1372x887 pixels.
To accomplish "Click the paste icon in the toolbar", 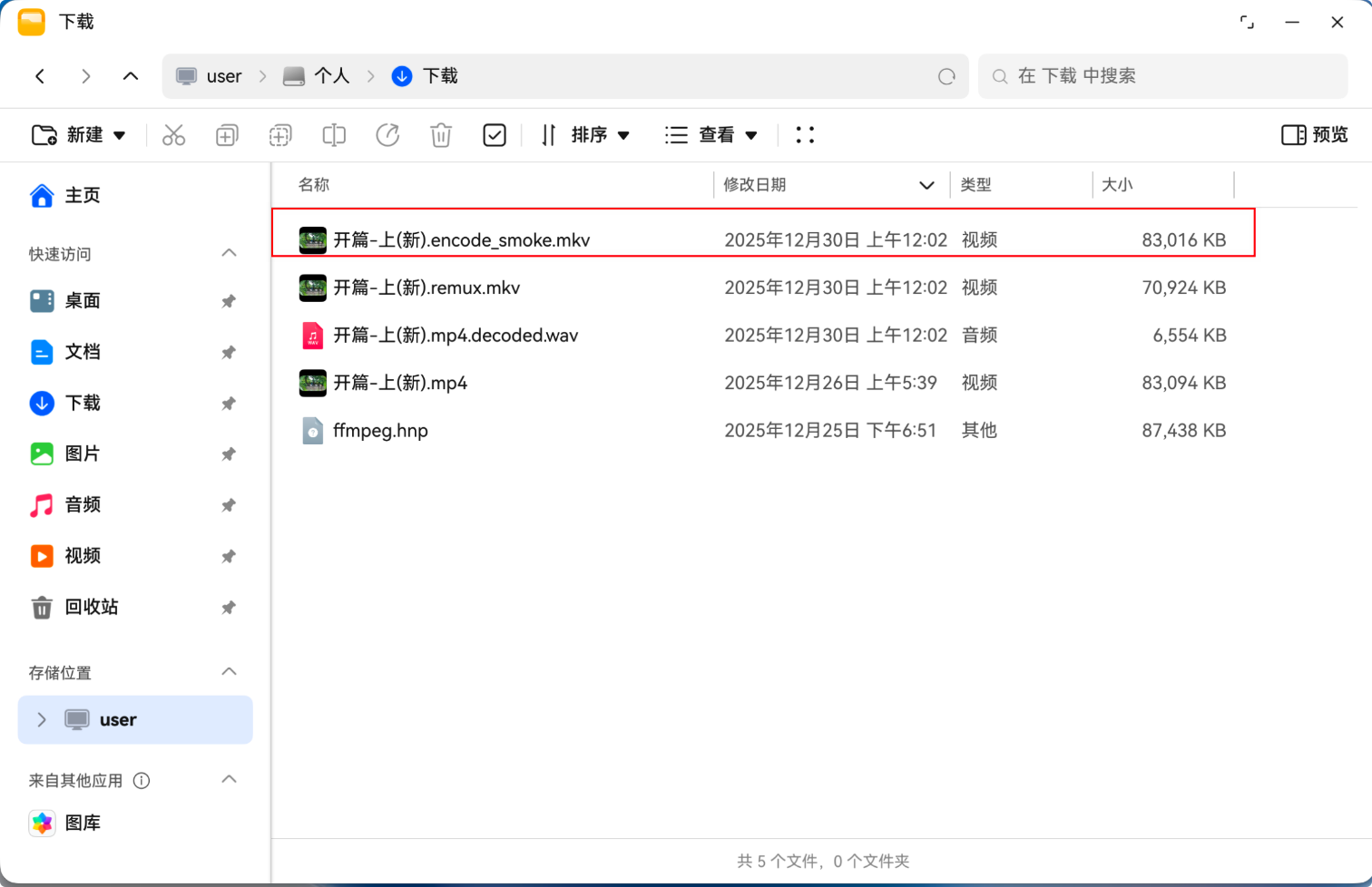I will click(x=279, y=134).
